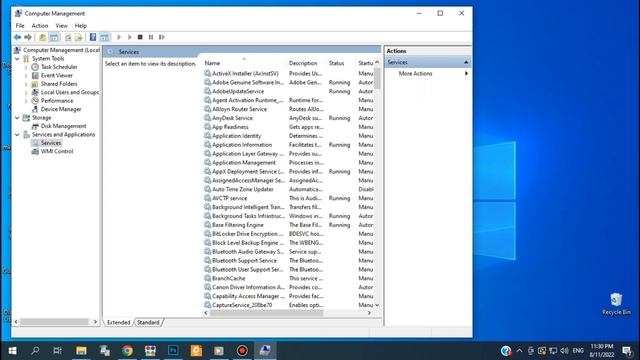Screen dimensions: 640x360
Task: Collapse the Services and Applications node
Action: point(17,135)
